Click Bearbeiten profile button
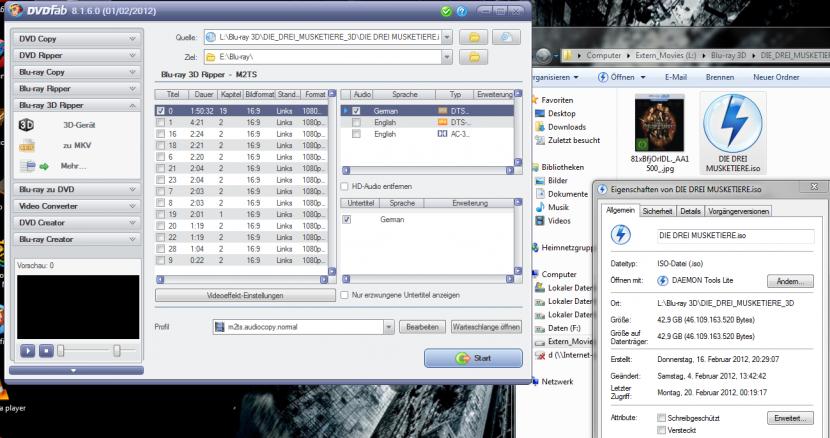 [422, 327]
